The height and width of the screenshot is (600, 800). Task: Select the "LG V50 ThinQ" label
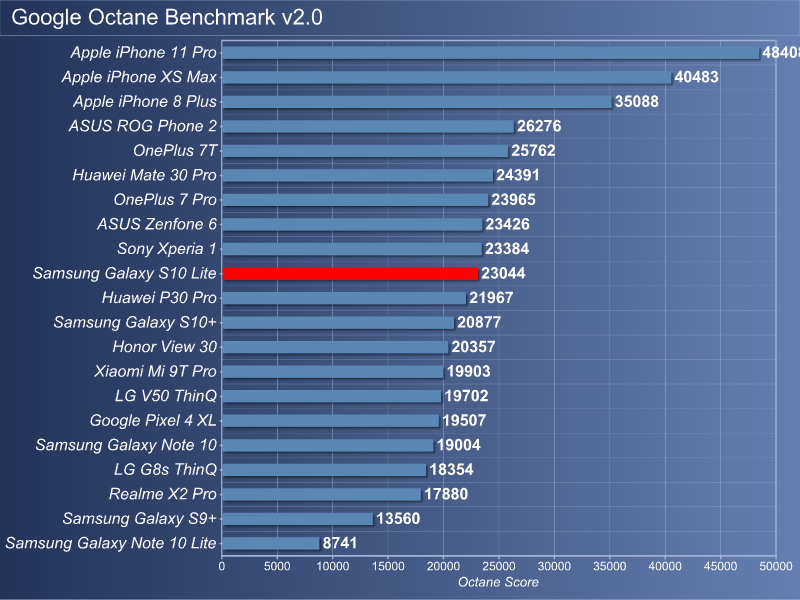pyautogui.click(x=166, y=395)
